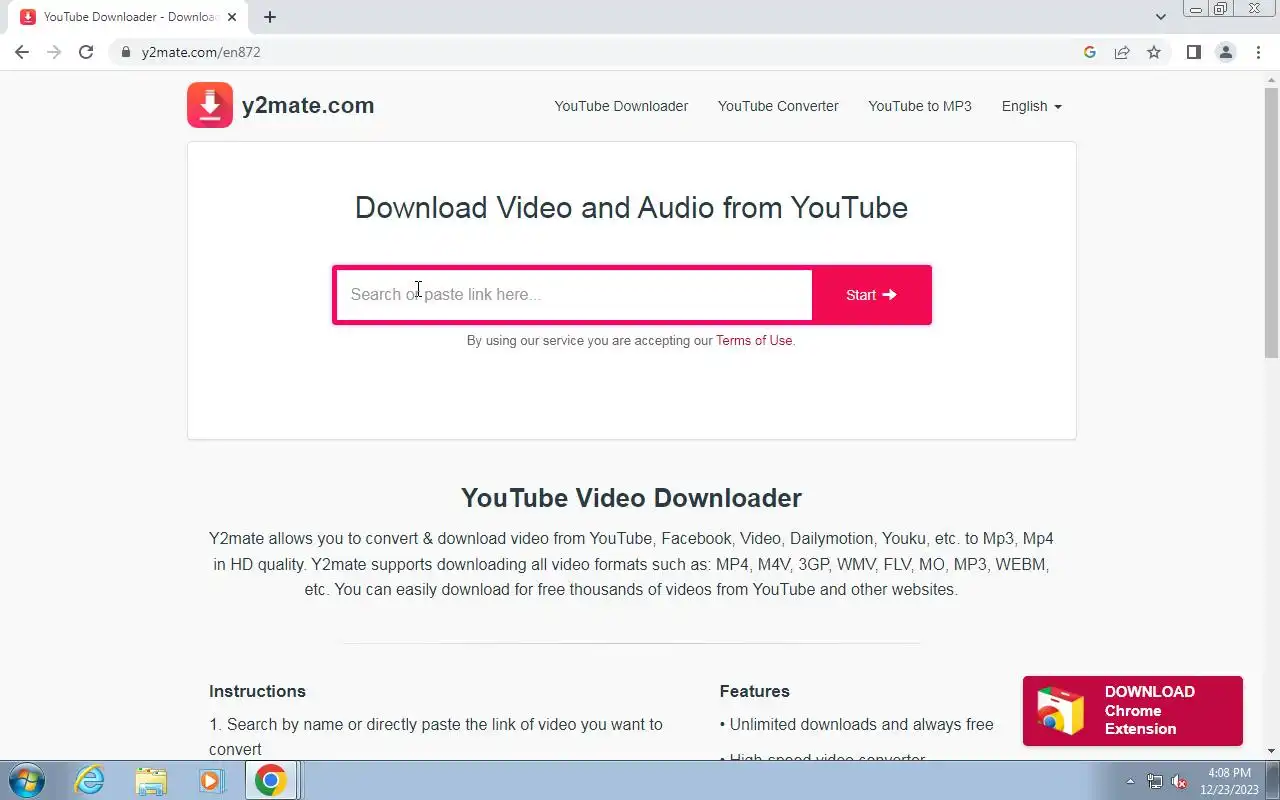The image size is (1280, 800).
Task: Click the muted volume tray icon
Action: (x=1180, y=781)
